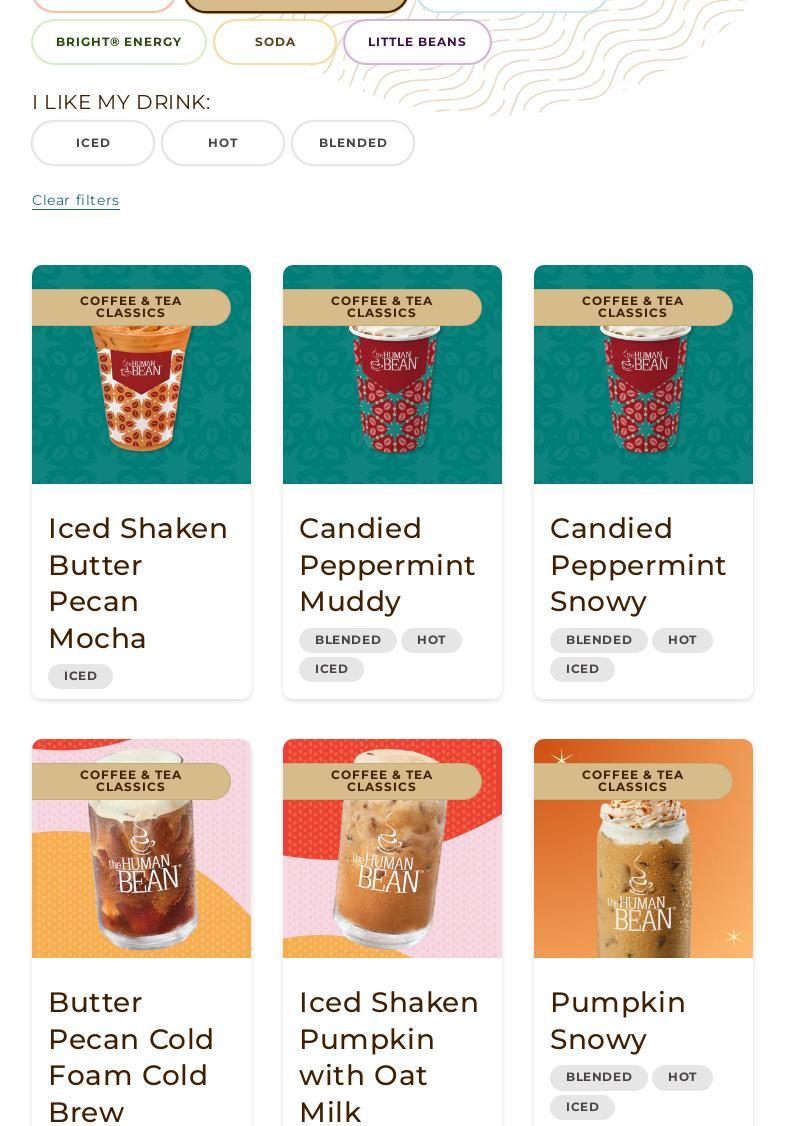Select the LITTLE BEANS category filter
This screenshot has width=785, height=1126.
(417, 42)
